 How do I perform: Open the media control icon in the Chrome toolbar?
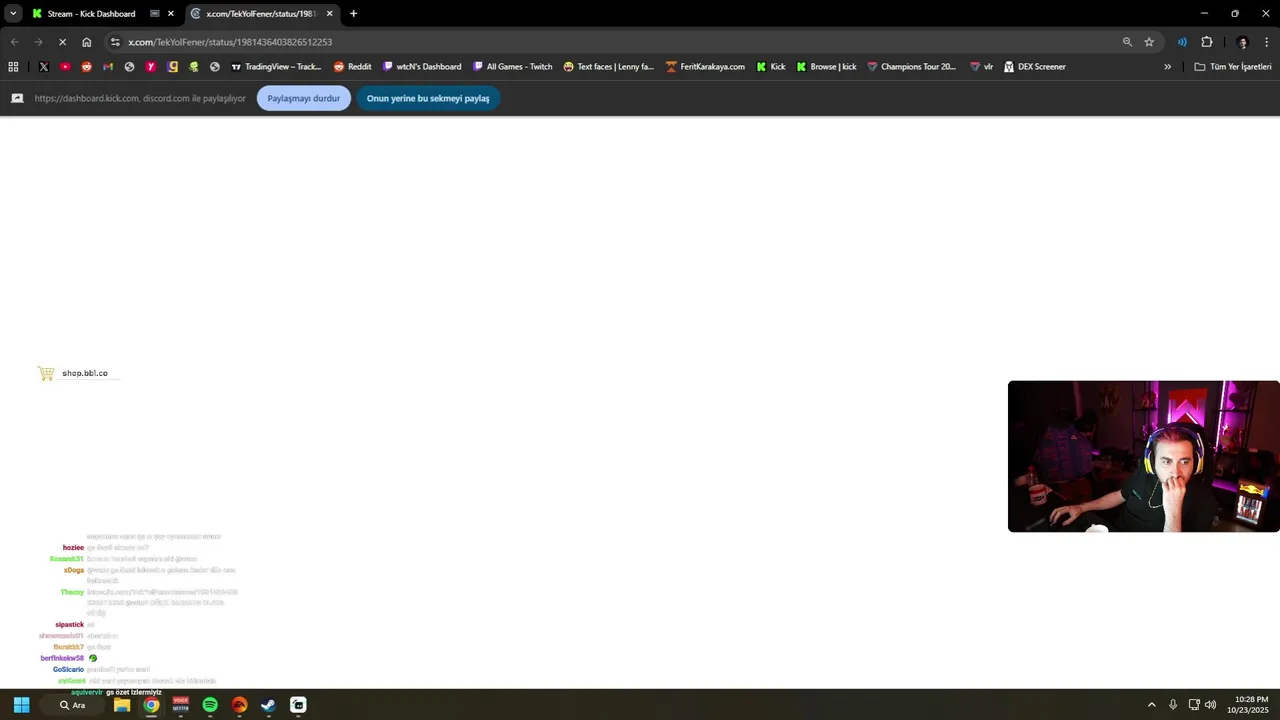click(x=1182, y=42)
